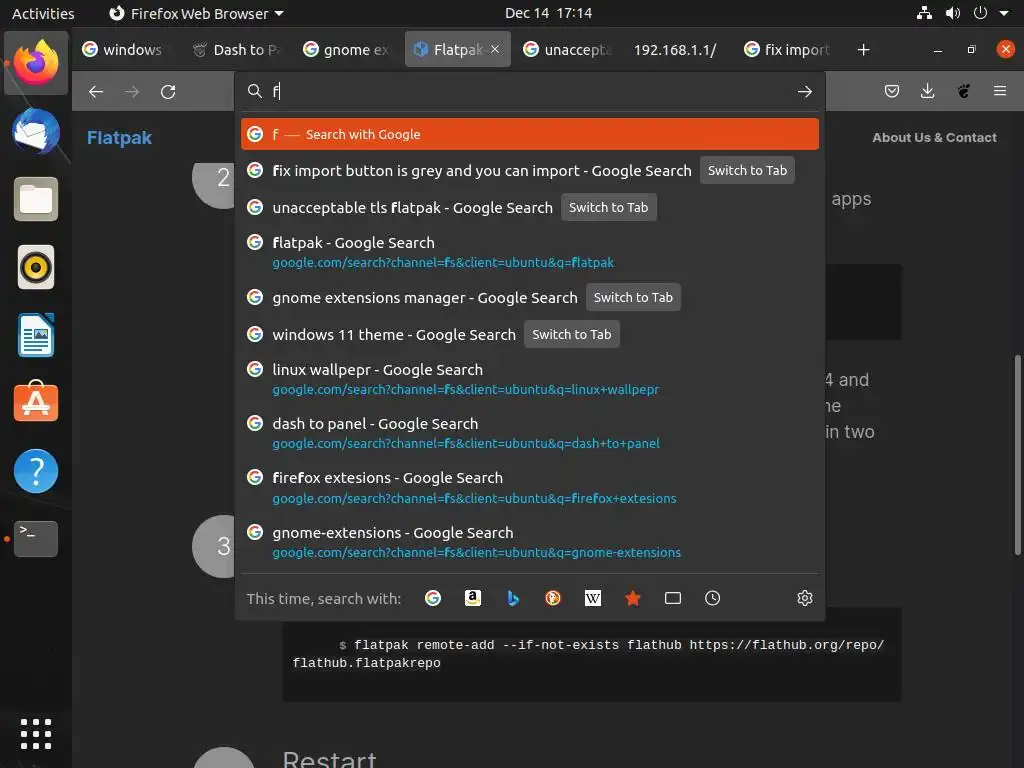The height and width of the screenshot is (768, 1024).
Task: Open Files from the dock
Action: coord(36,199)
